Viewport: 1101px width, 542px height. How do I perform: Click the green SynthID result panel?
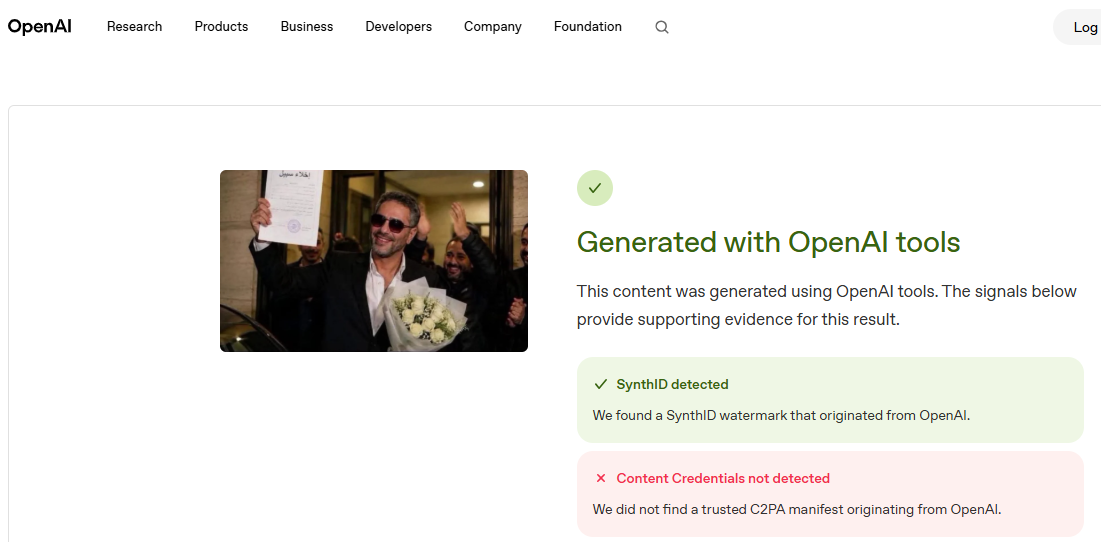830,400
